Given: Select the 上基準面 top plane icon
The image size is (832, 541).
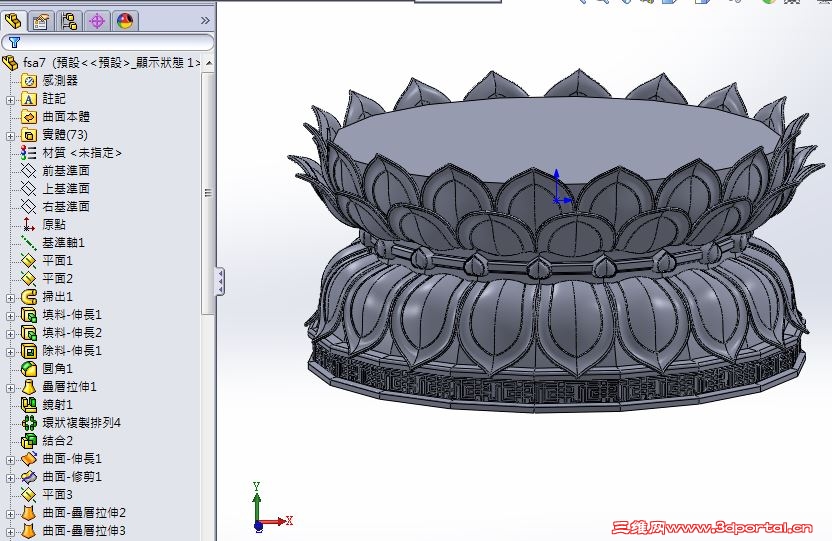Looking at the screenshot, I should (28, 188).
